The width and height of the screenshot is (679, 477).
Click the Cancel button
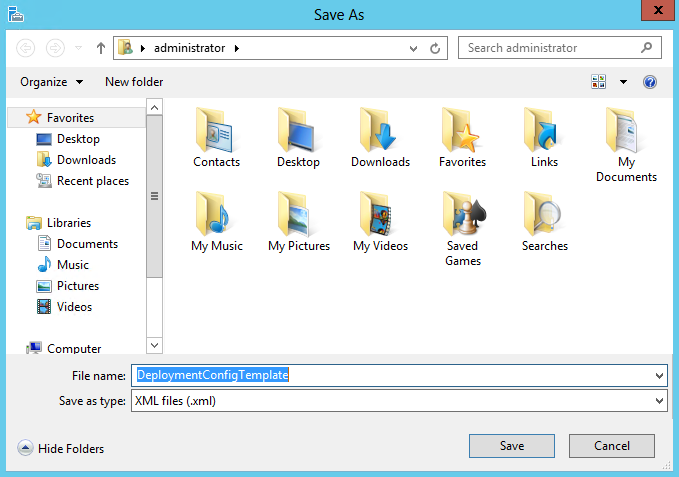(611, 446)
